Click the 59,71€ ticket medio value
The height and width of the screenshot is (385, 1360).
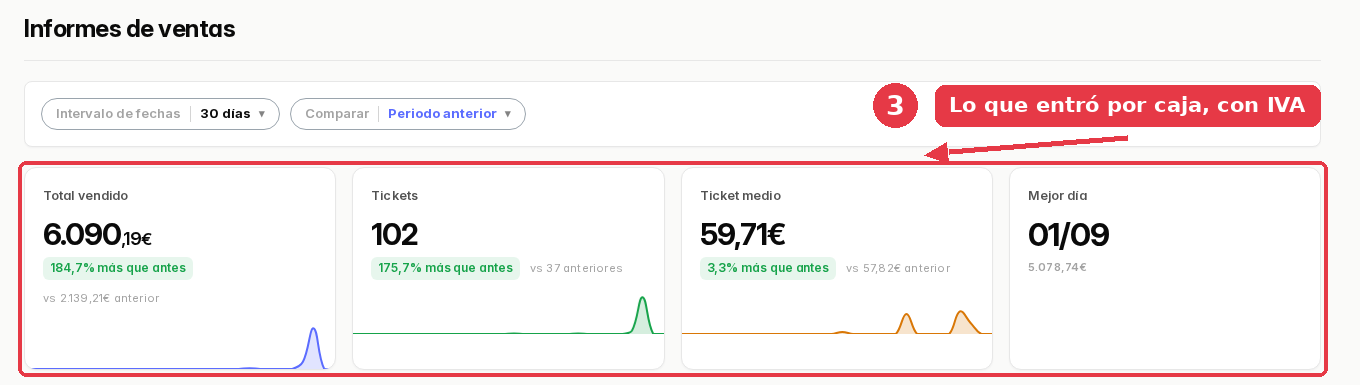pyautogui.click(x=742, y=235)
